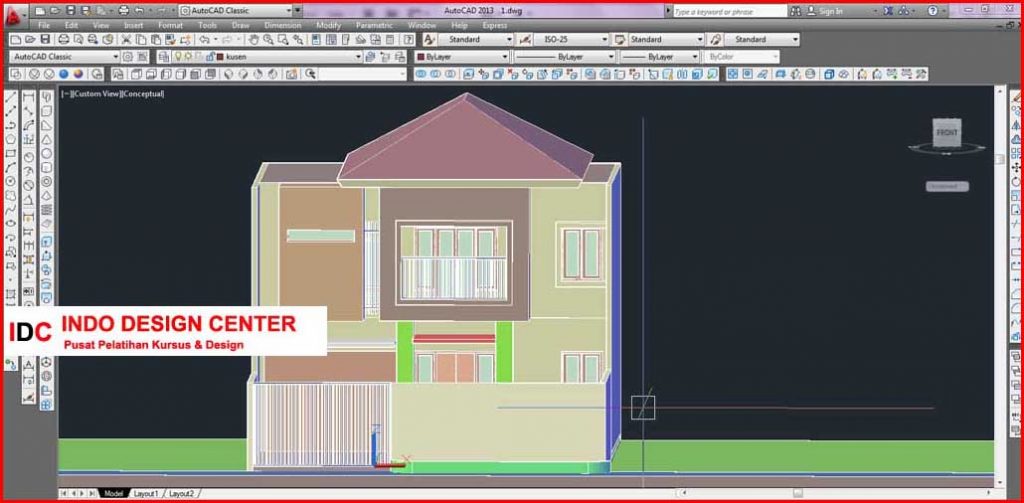Screen dimensions: 1024x503
Task: Toggle the kusen layer freeze sun icon
Action: 188,57
